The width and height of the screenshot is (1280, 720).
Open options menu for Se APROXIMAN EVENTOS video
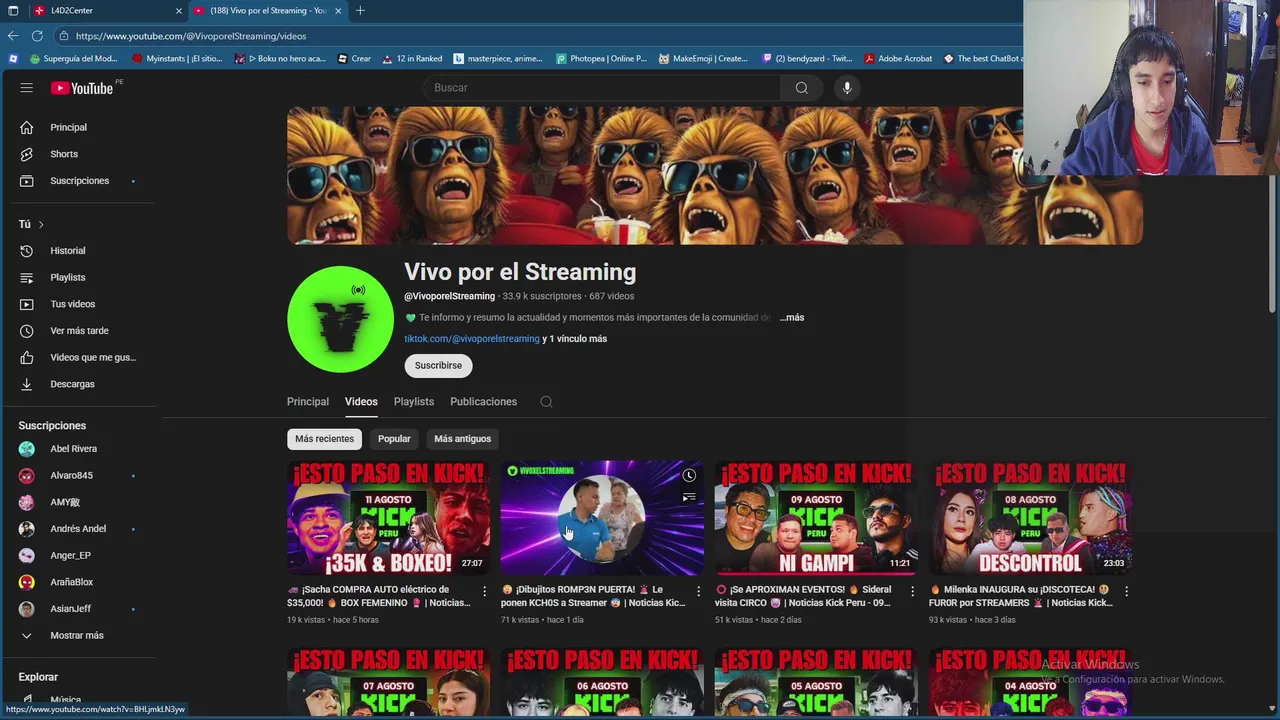(912, 592)
